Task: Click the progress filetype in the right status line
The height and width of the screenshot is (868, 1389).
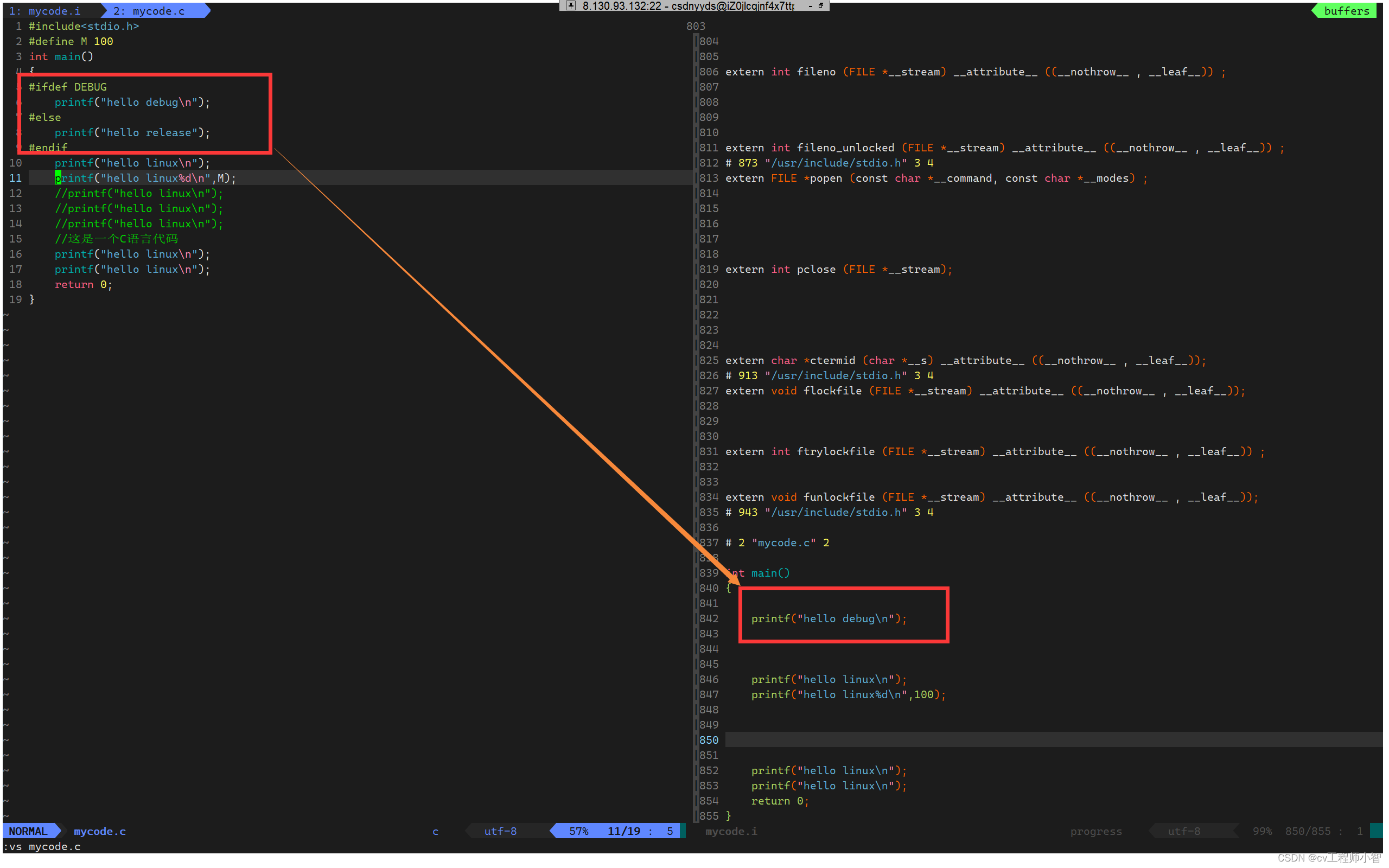Action: [1095, 831]
